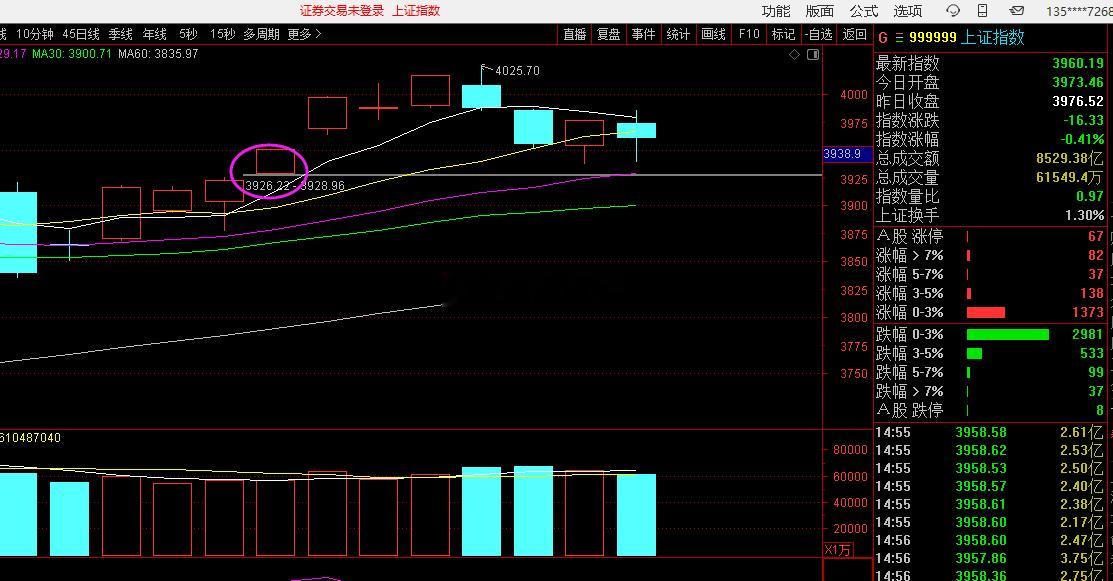Open the 功能 menu
This screenshot has width=1113, height=581.
pyautogui.click(x=775, y=11)
